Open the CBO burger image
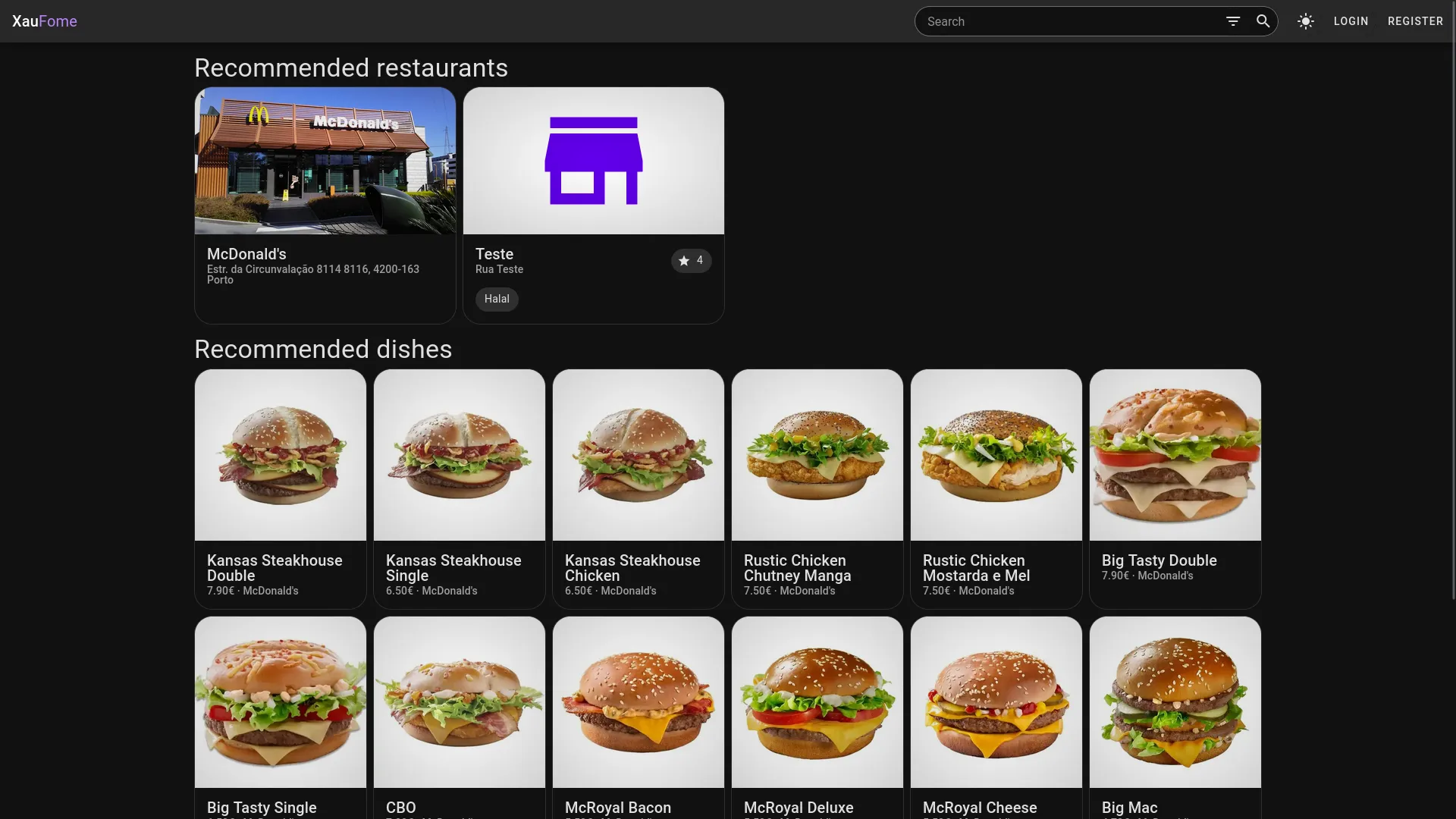Screen dimensions: 1456x819 click(x=460, y=702)
